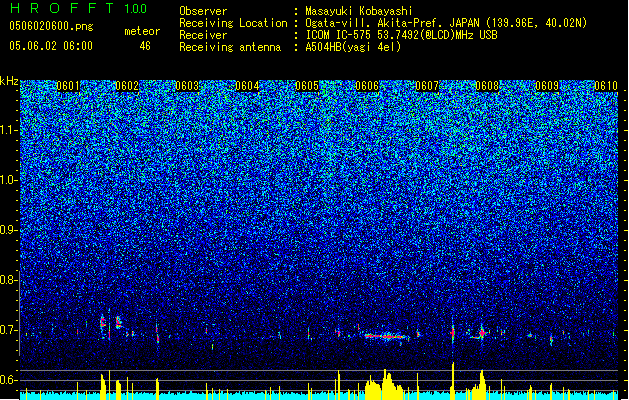Image resolution: width=629 pixels, height=400 pixels.
Task: Click the 0610 time marker
Action: [x=606, y=86]
